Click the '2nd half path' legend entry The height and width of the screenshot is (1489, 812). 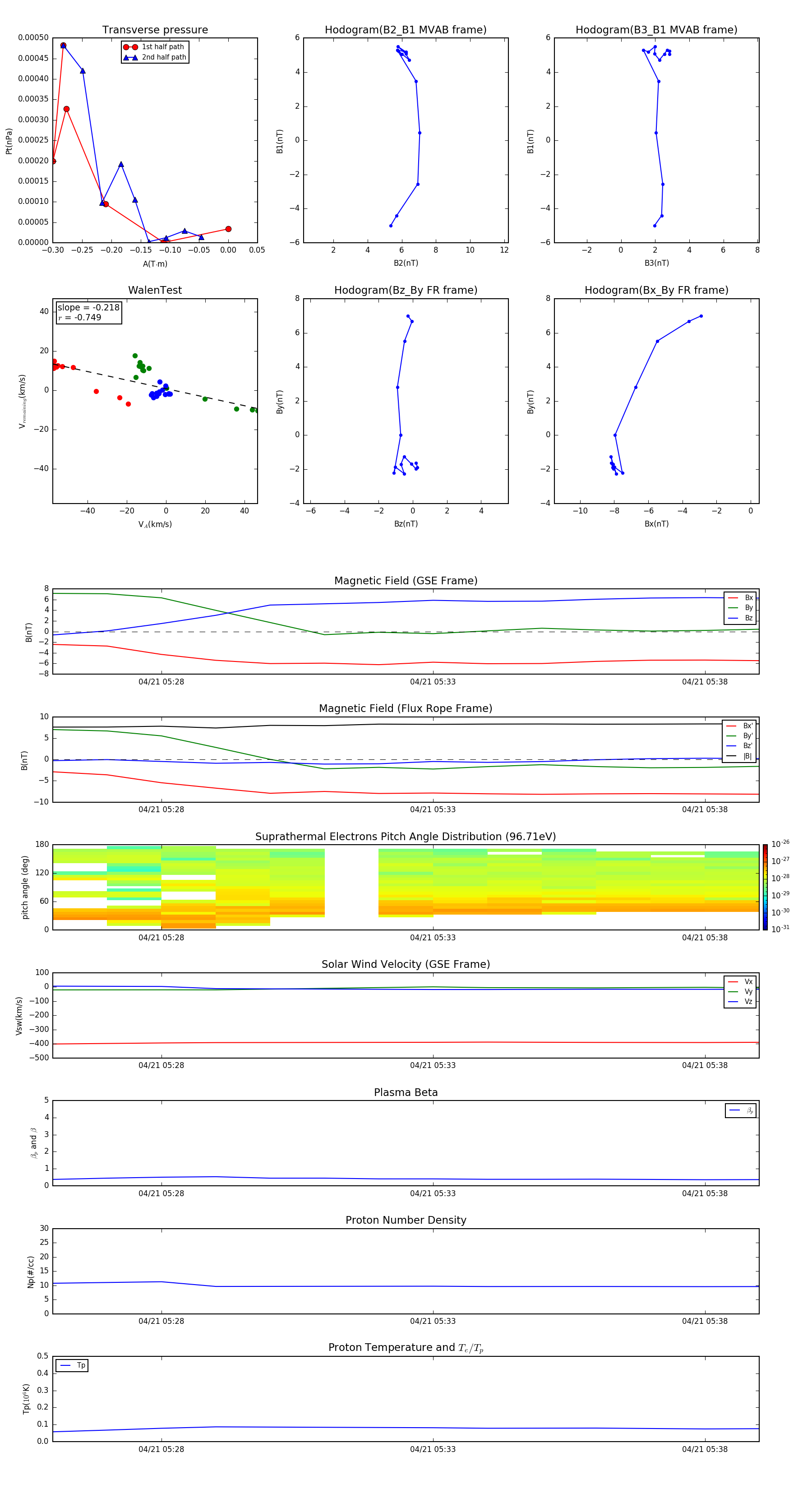coord(154,57)
